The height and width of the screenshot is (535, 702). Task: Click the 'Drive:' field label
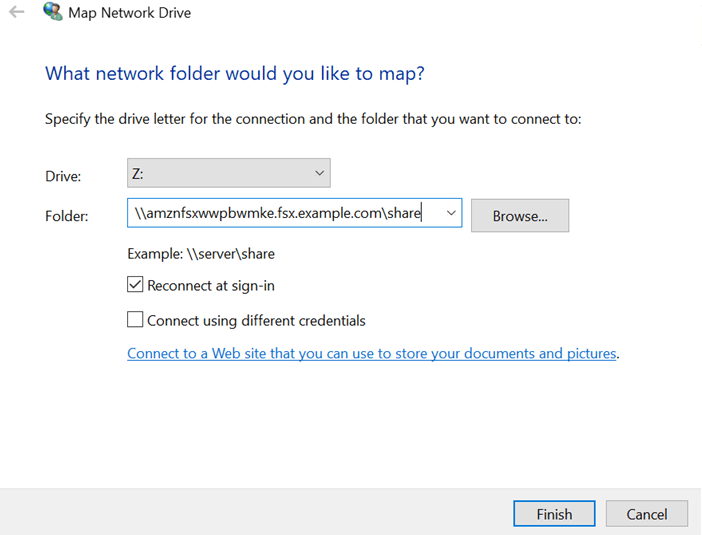coord(63,176)
